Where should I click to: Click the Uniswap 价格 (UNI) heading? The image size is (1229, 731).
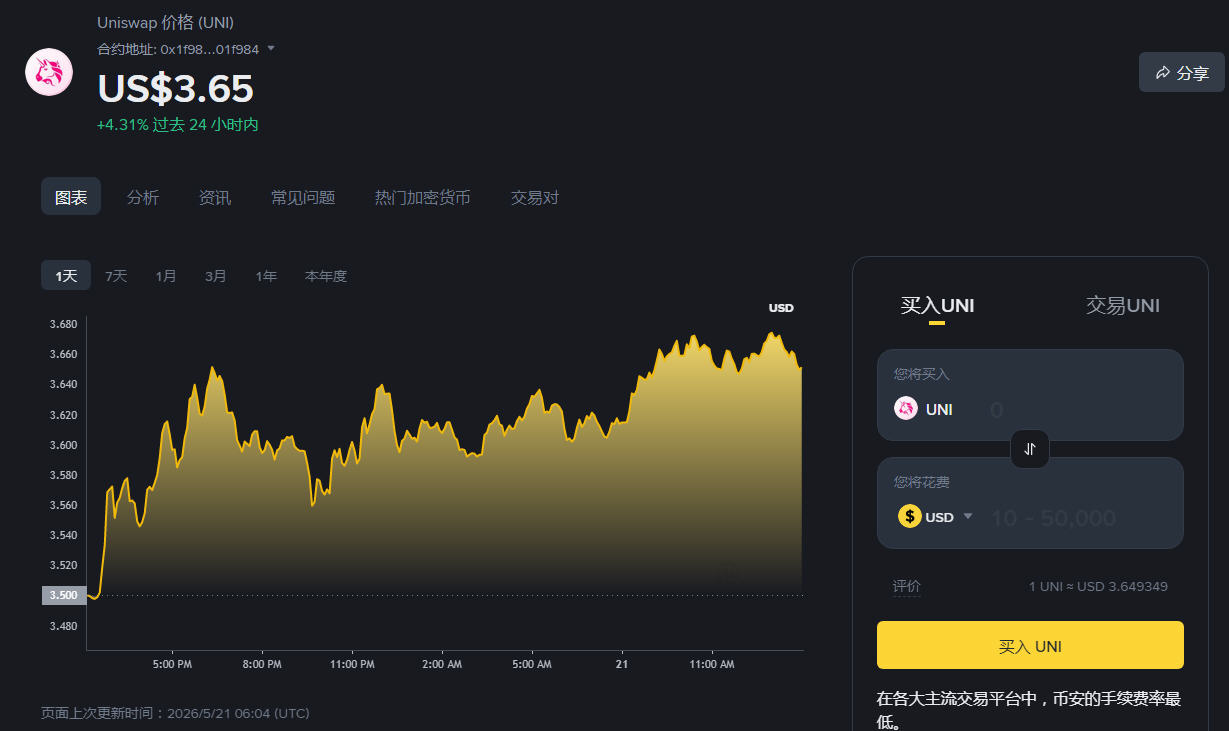166,22
